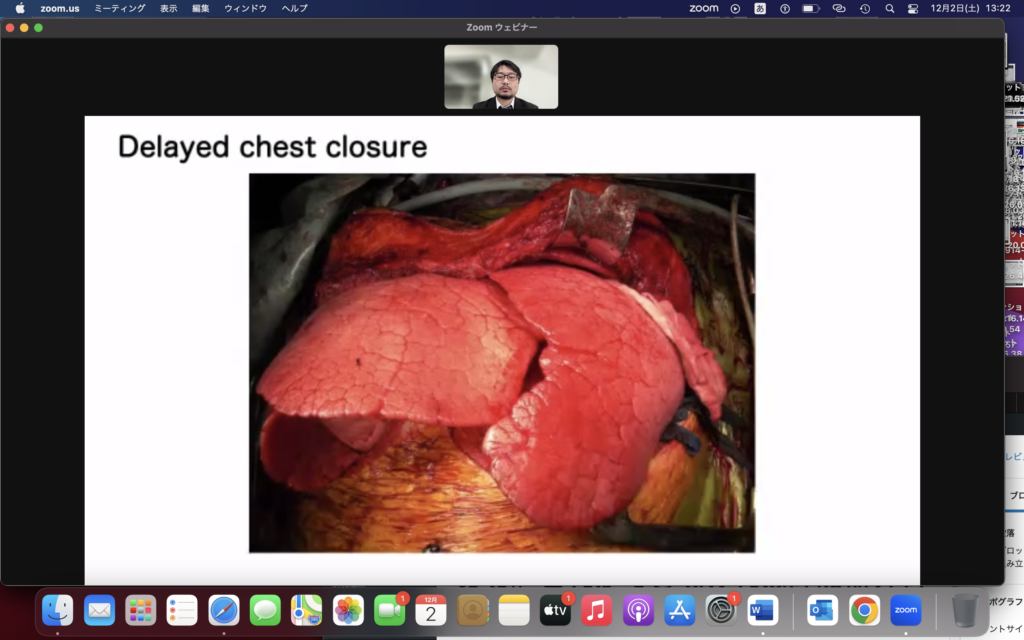Open the ヘルプ menu

click(294, 8)
